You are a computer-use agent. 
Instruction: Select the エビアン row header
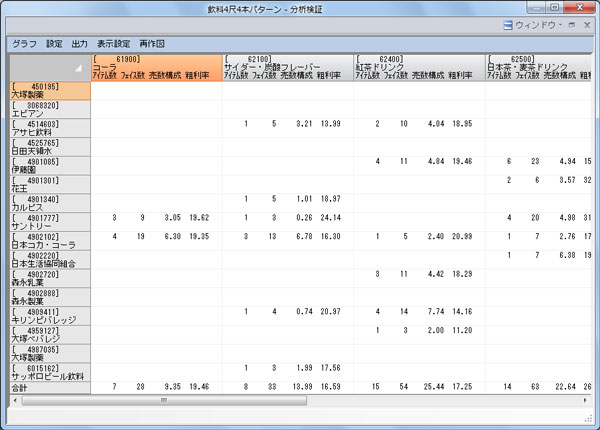click(x=50, y=109)
